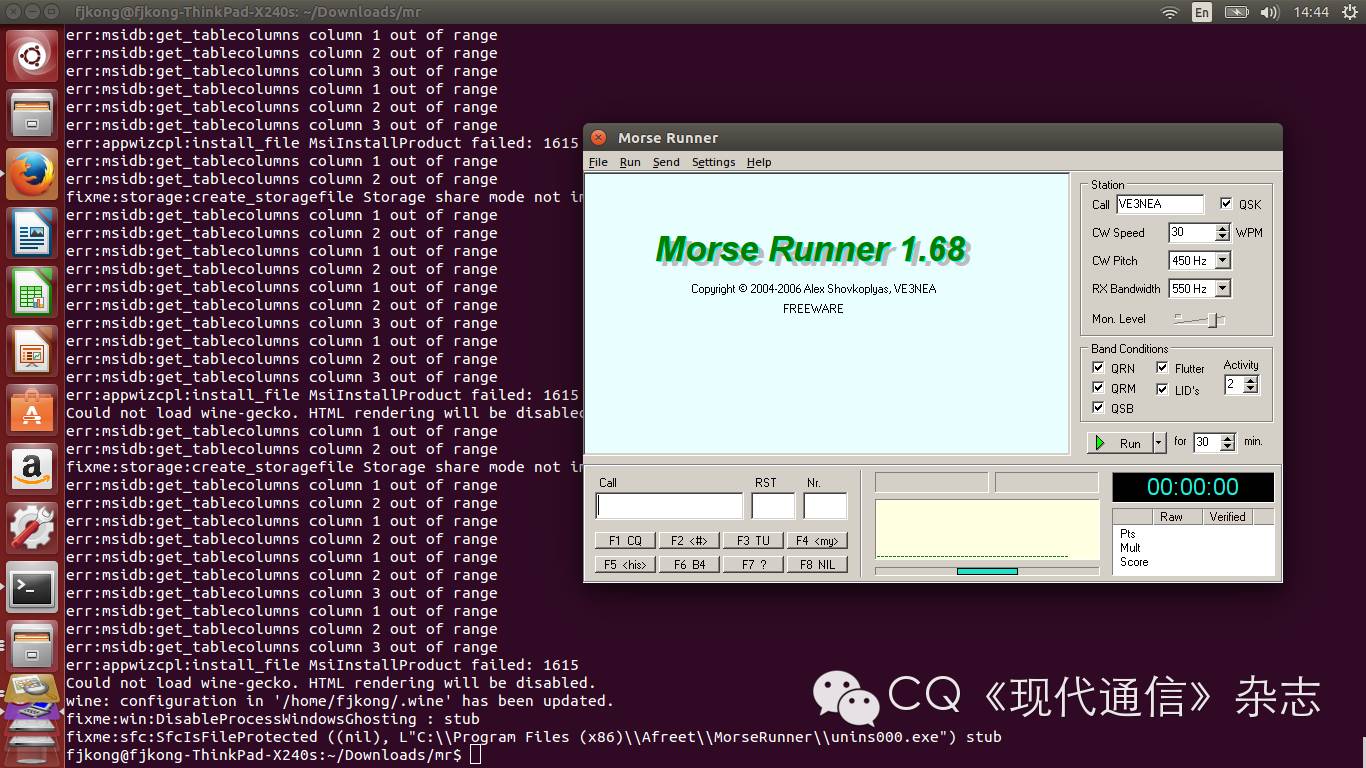1366x768 pixels.
Task: Click the F8 NIL button
Action: tap(817, 565)
